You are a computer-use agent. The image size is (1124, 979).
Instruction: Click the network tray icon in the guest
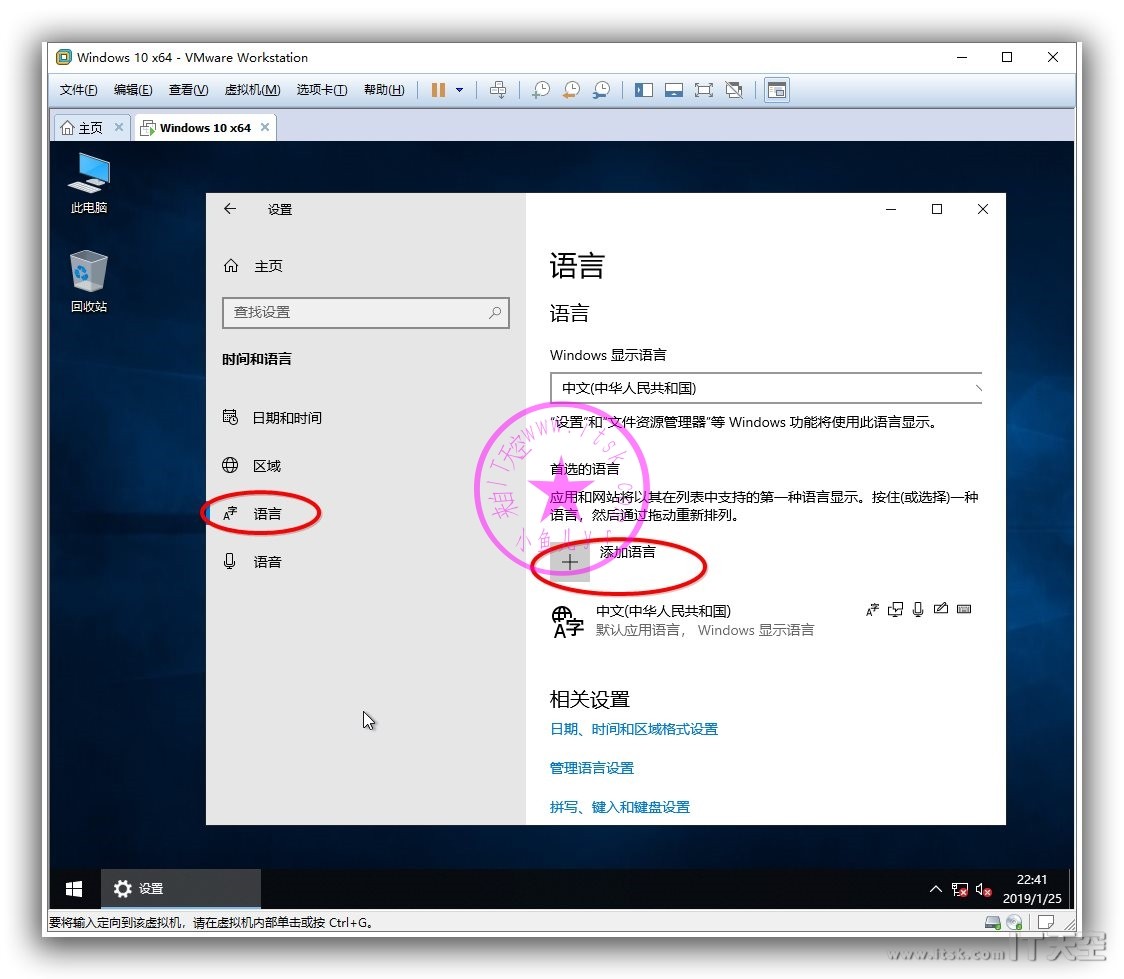click(x=960, y=890)
